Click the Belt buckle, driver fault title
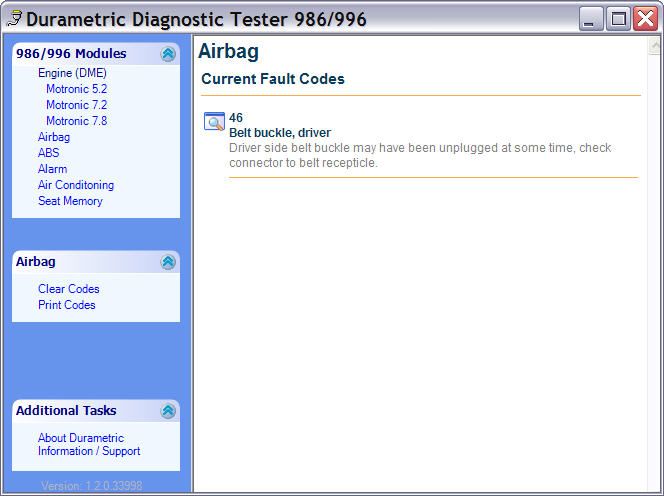 tap(280, 133)
